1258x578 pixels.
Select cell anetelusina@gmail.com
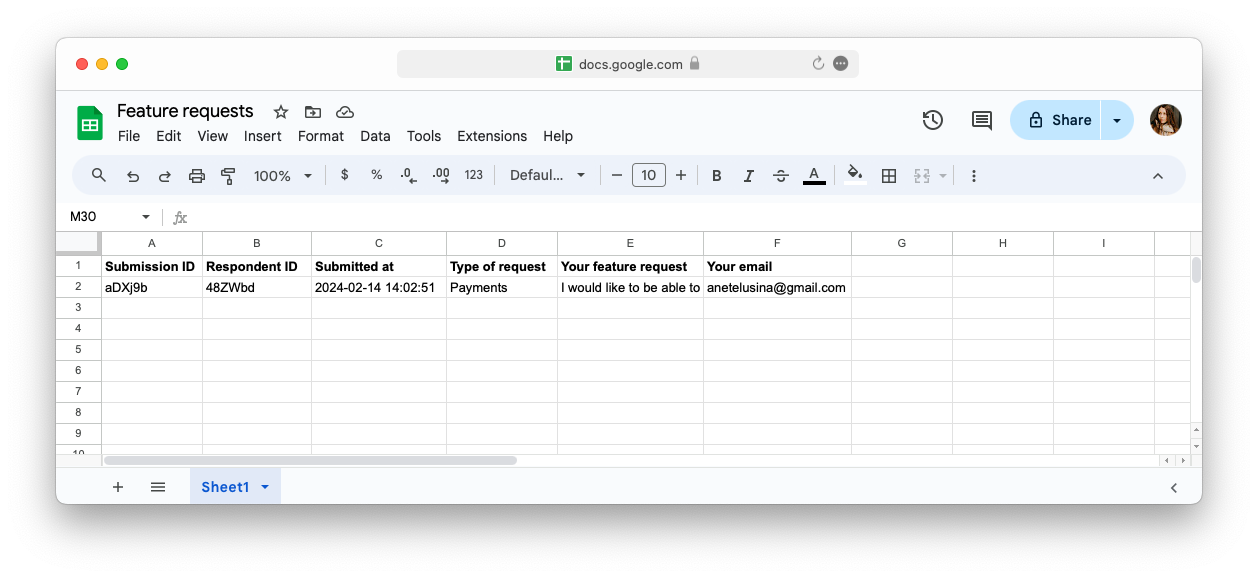pyautogui.click(x=777, y=287)
